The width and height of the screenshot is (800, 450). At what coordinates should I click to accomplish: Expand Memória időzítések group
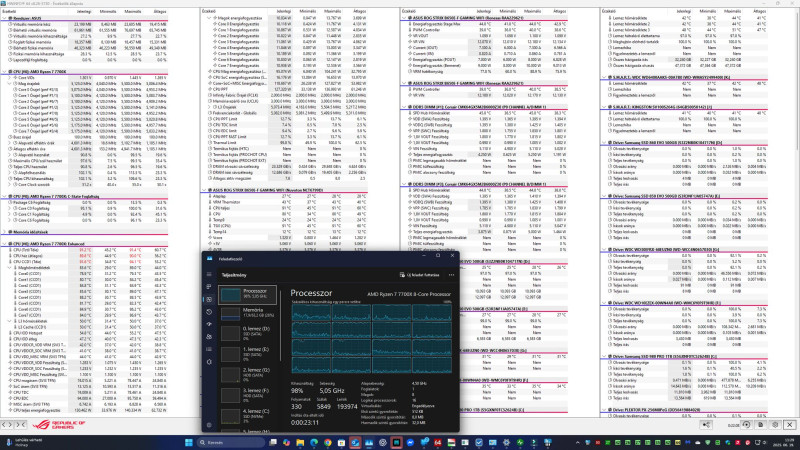click(5, 232)
